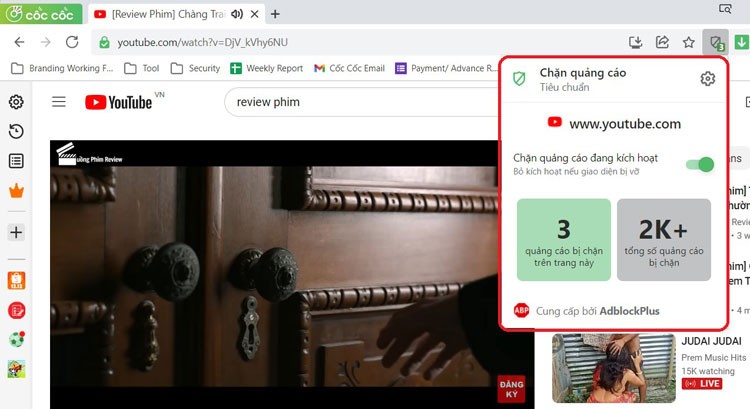Bookmark this page with the star icon
Viewport: 750px width, 409px height.
tap(688, 43)
